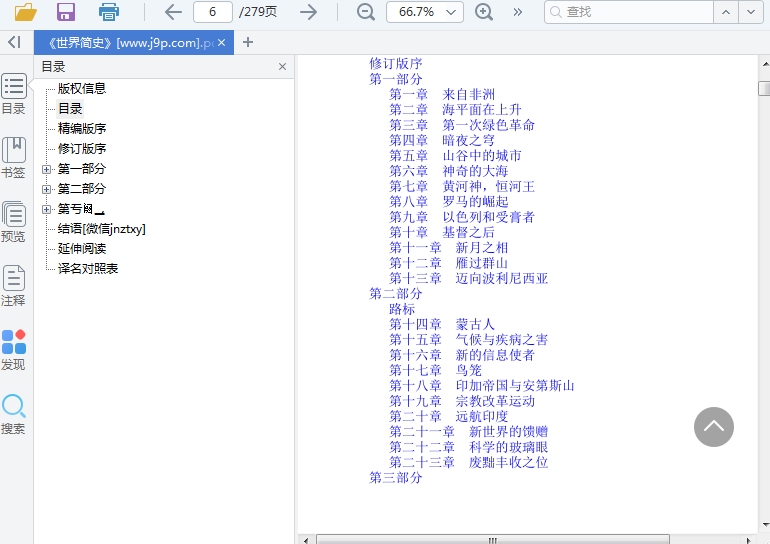Screen dimensions: 770x544
Task: Open the 预览 thumbnails panel
Action: (x=14, y=222)
